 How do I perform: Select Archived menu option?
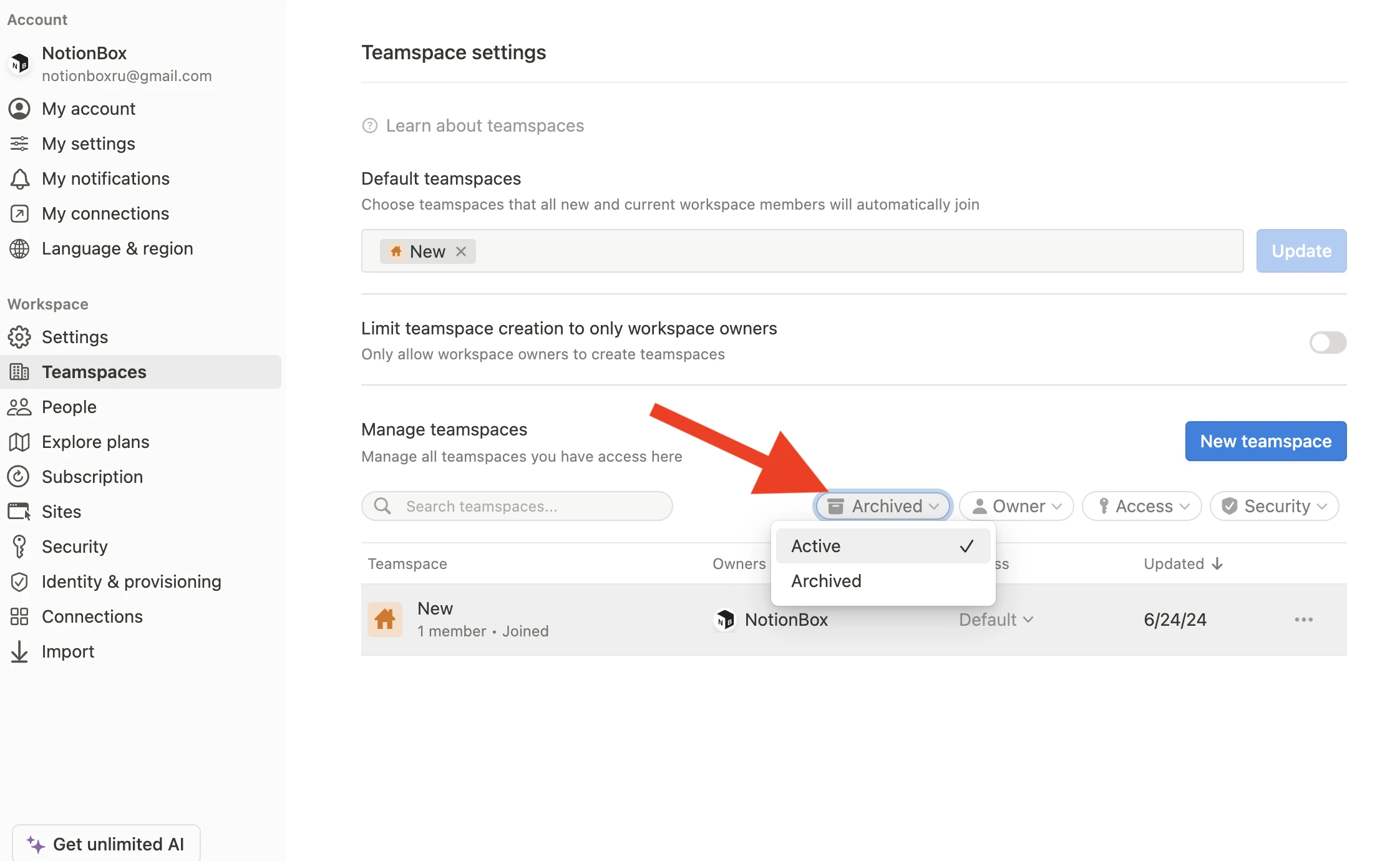(x=825, y=580)
